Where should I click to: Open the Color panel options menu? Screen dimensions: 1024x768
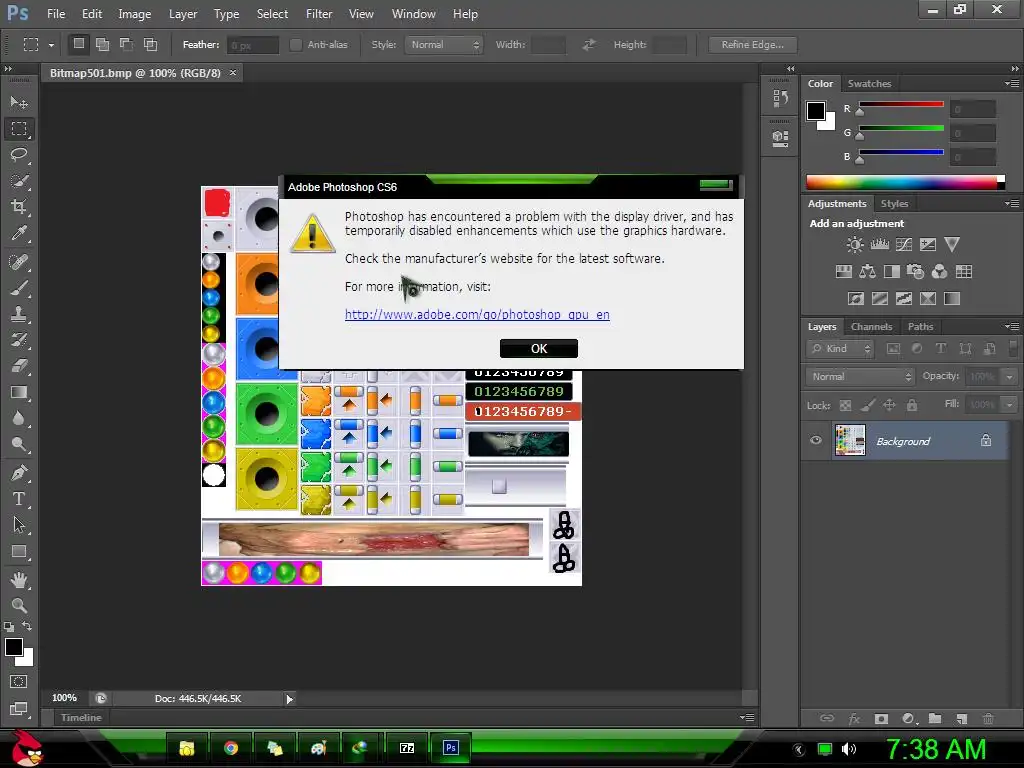pos(1012,84)
